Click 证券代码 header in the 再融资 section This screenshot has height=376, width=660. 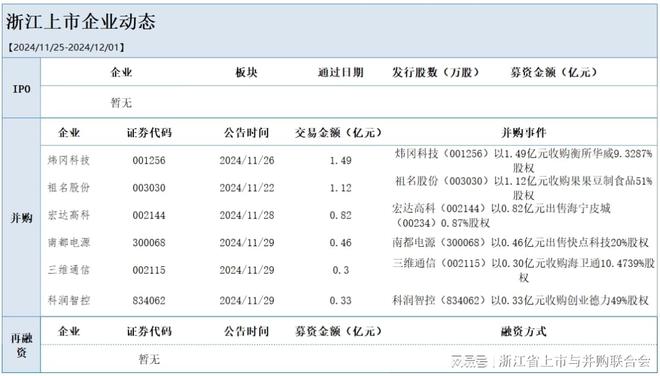[149, 331]
